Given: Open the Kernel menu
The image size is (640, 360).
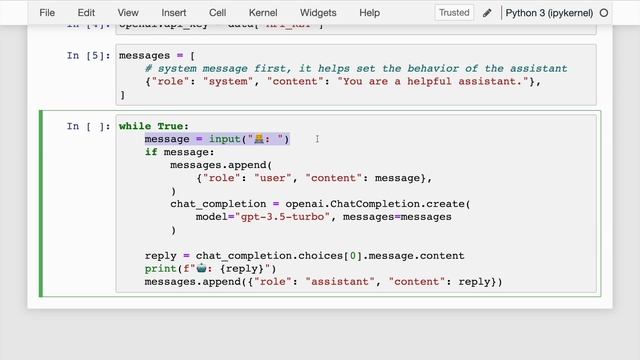Looking at the screenshot, I should [x=263, y=13].
